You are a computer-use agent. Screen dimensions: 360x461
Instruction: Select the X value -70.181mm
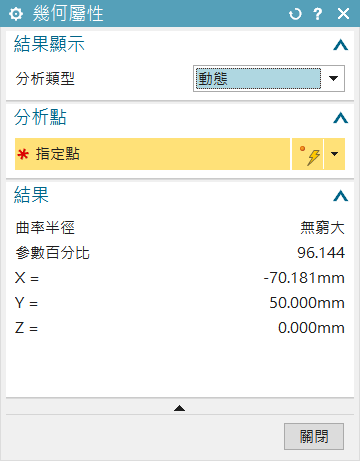(304, 278)
